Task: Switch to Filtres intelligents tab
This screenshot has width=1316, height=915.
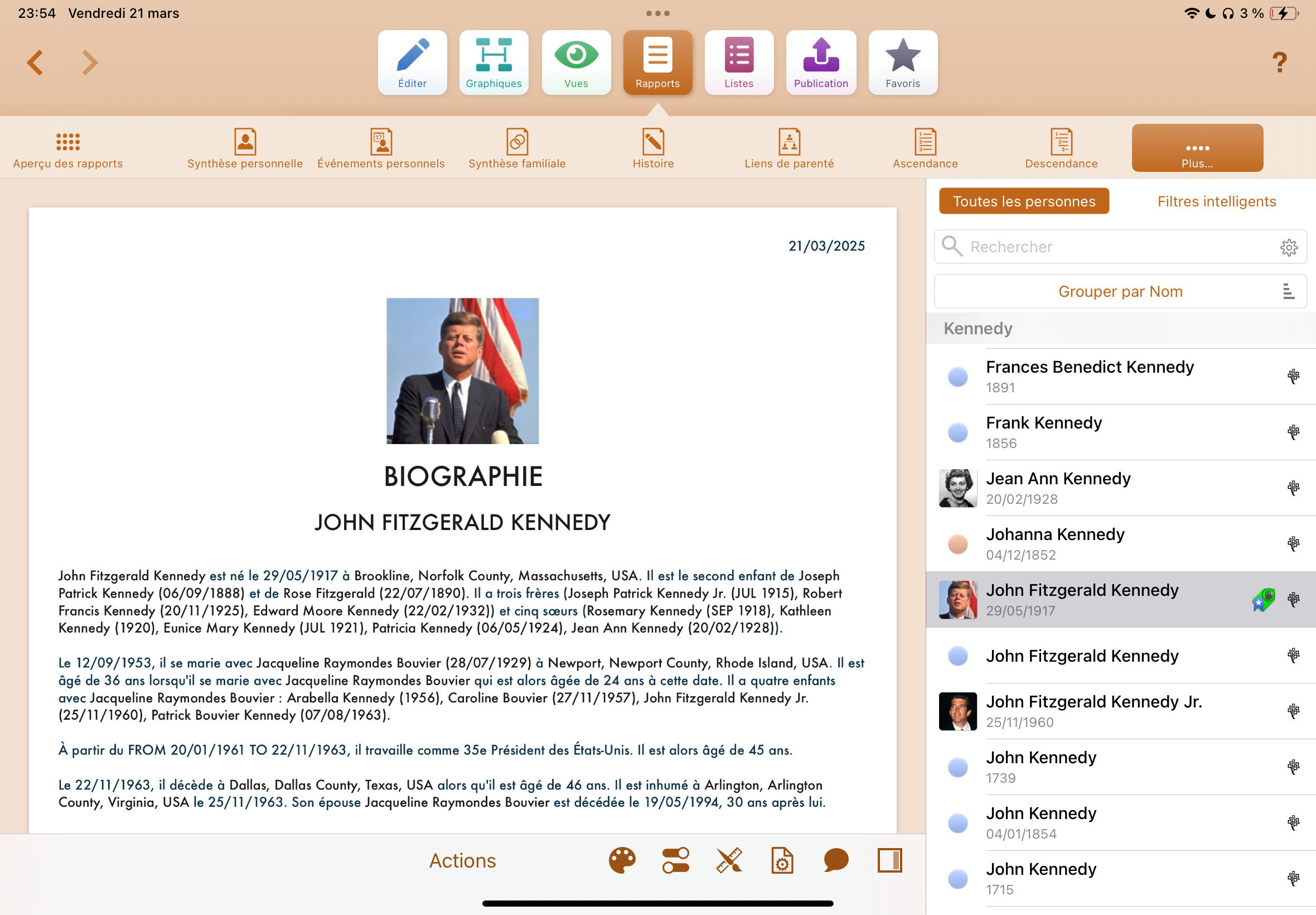Action: [x=1216, y=201]
